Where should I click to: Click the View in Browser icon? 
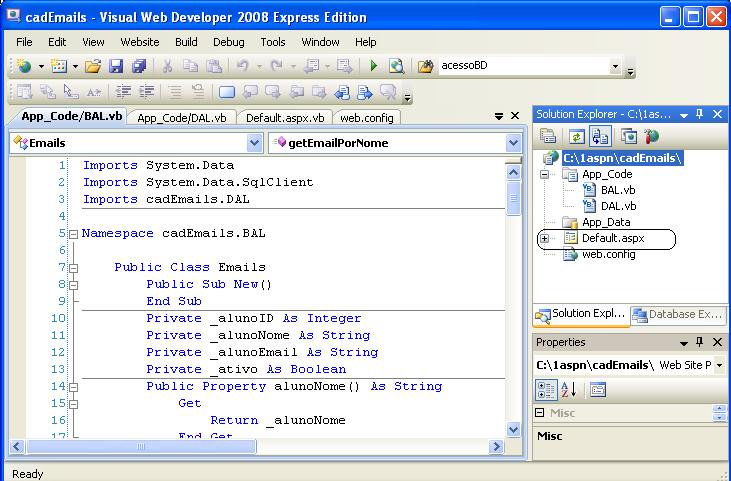coord(396,66)
